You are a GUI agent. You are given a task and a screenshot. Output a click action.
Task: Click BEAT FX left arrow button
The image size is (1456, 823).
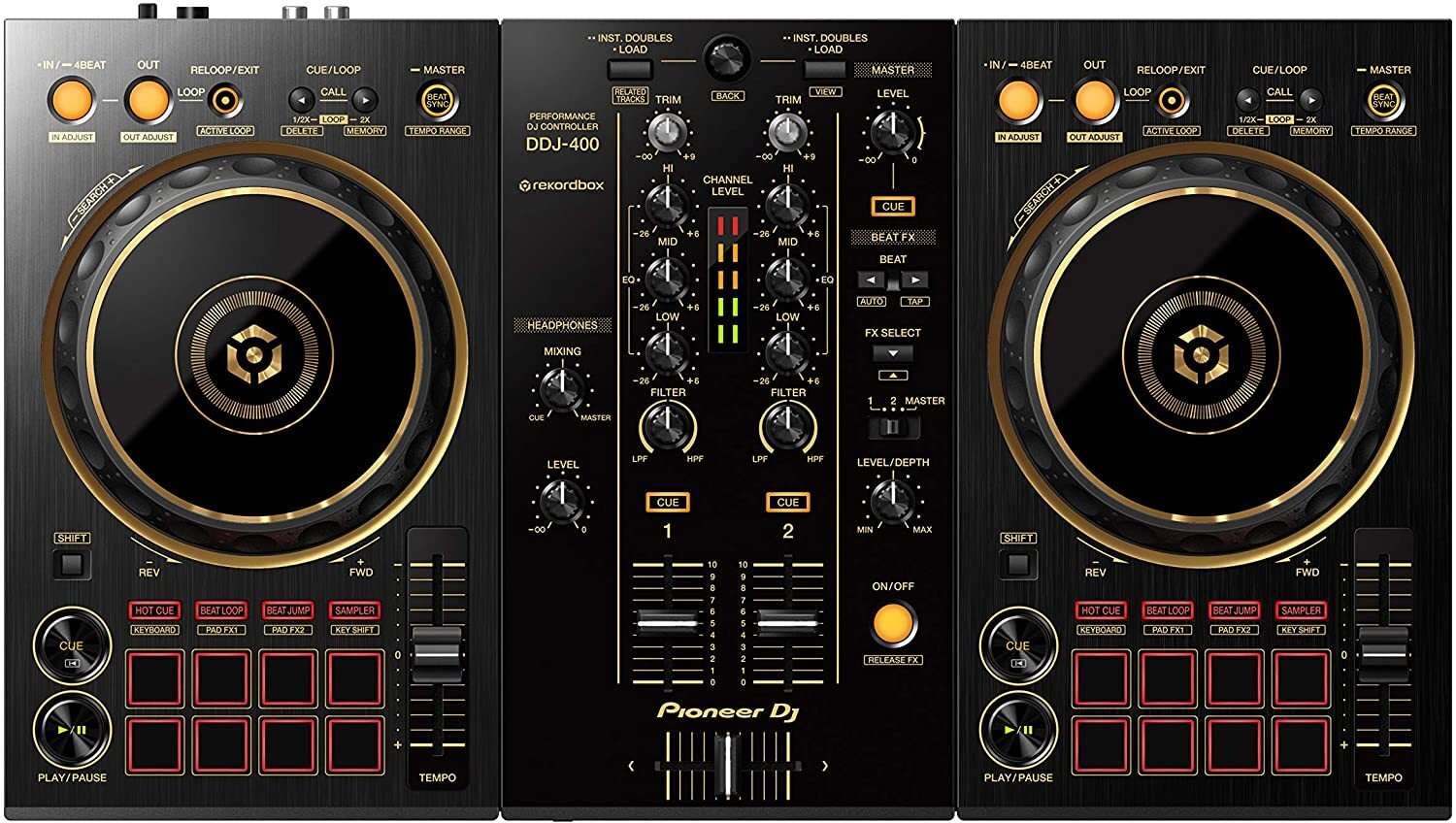[x=872, y=280]
